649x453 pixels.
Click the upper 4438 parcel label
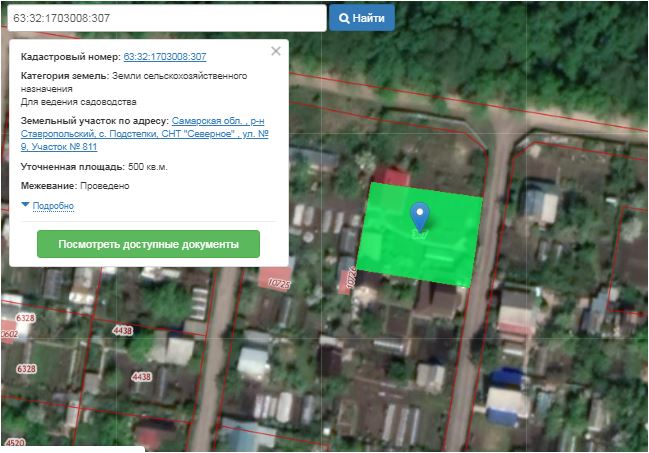pyautogui.click(x=124, y=330)
